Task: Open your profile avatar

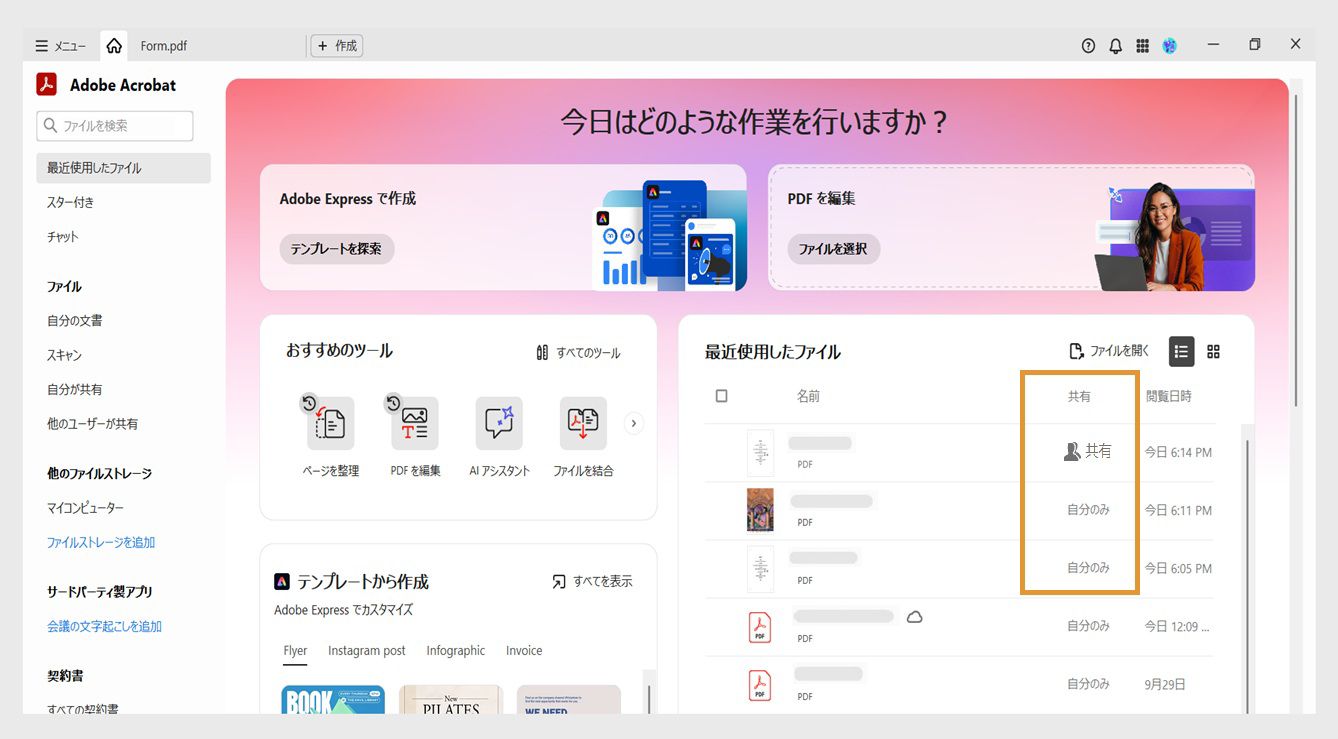Action: pos(1169,45)
